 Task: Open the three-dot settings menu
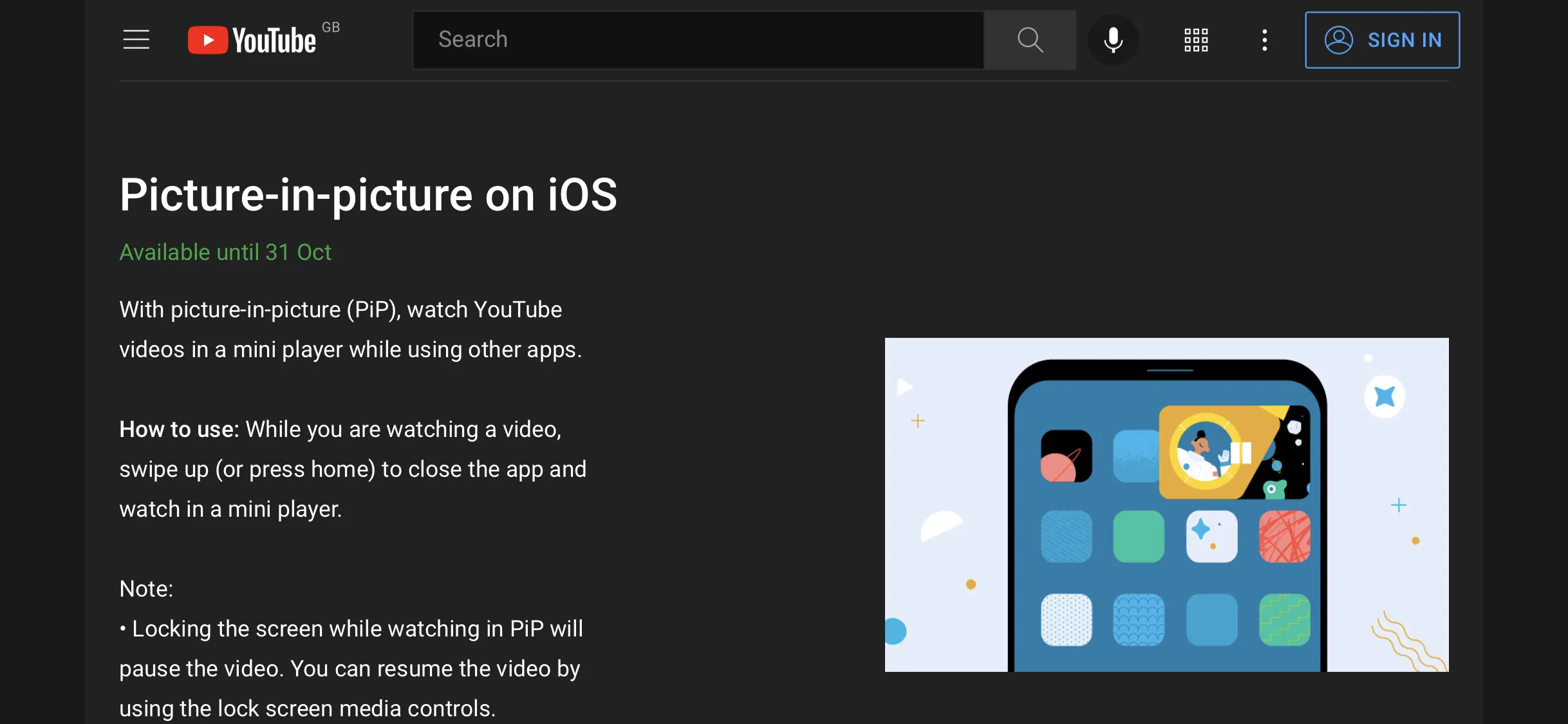point(1265,40)
